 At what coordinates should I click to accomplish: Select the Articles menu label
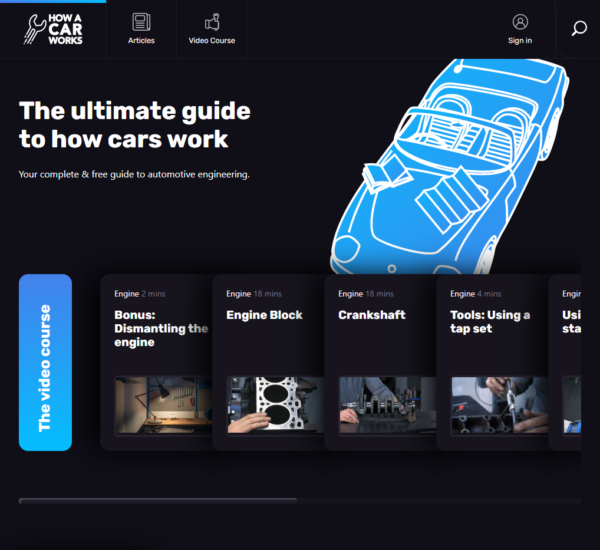141,41
